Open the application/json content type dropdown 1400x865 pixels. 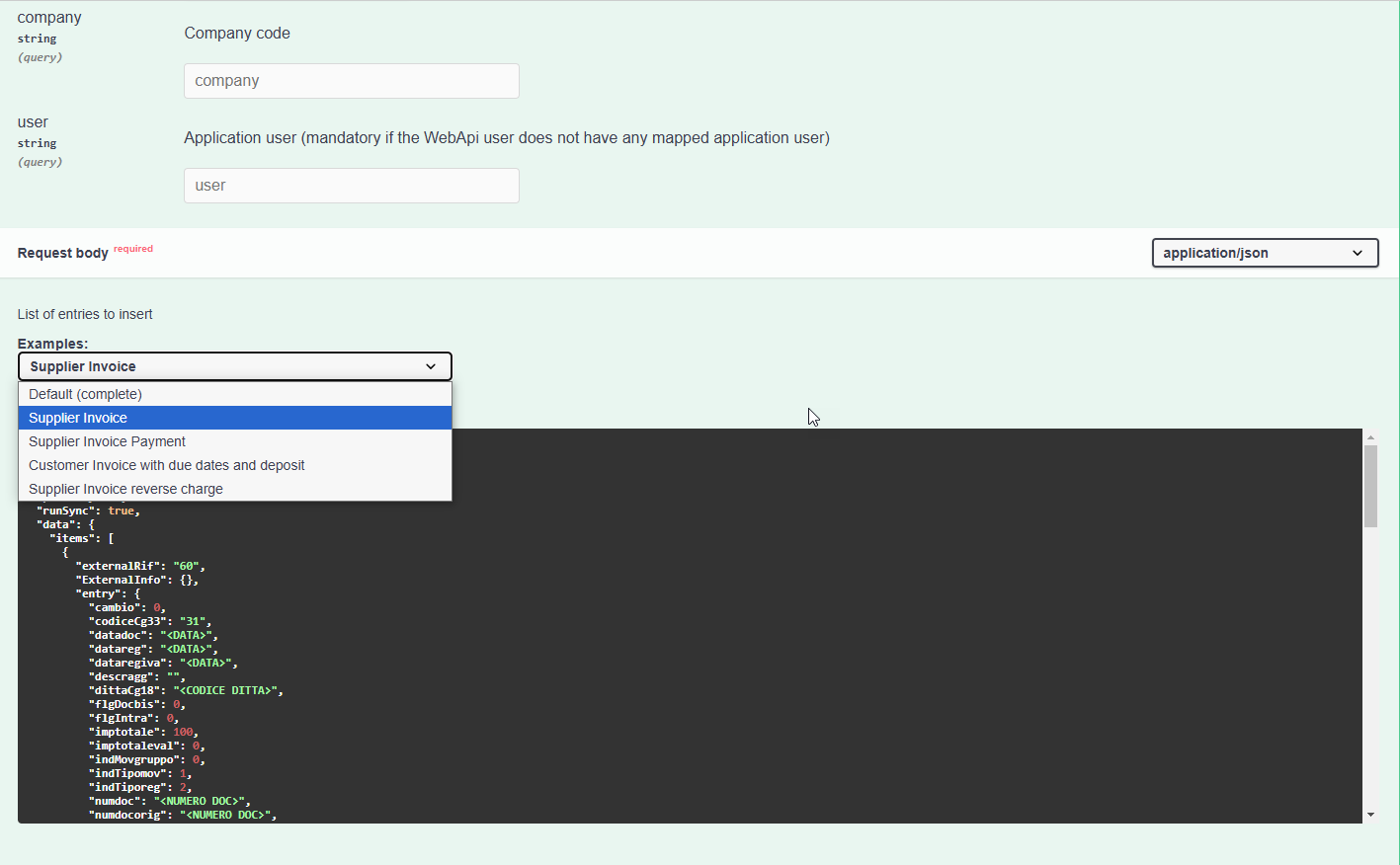1264,253
